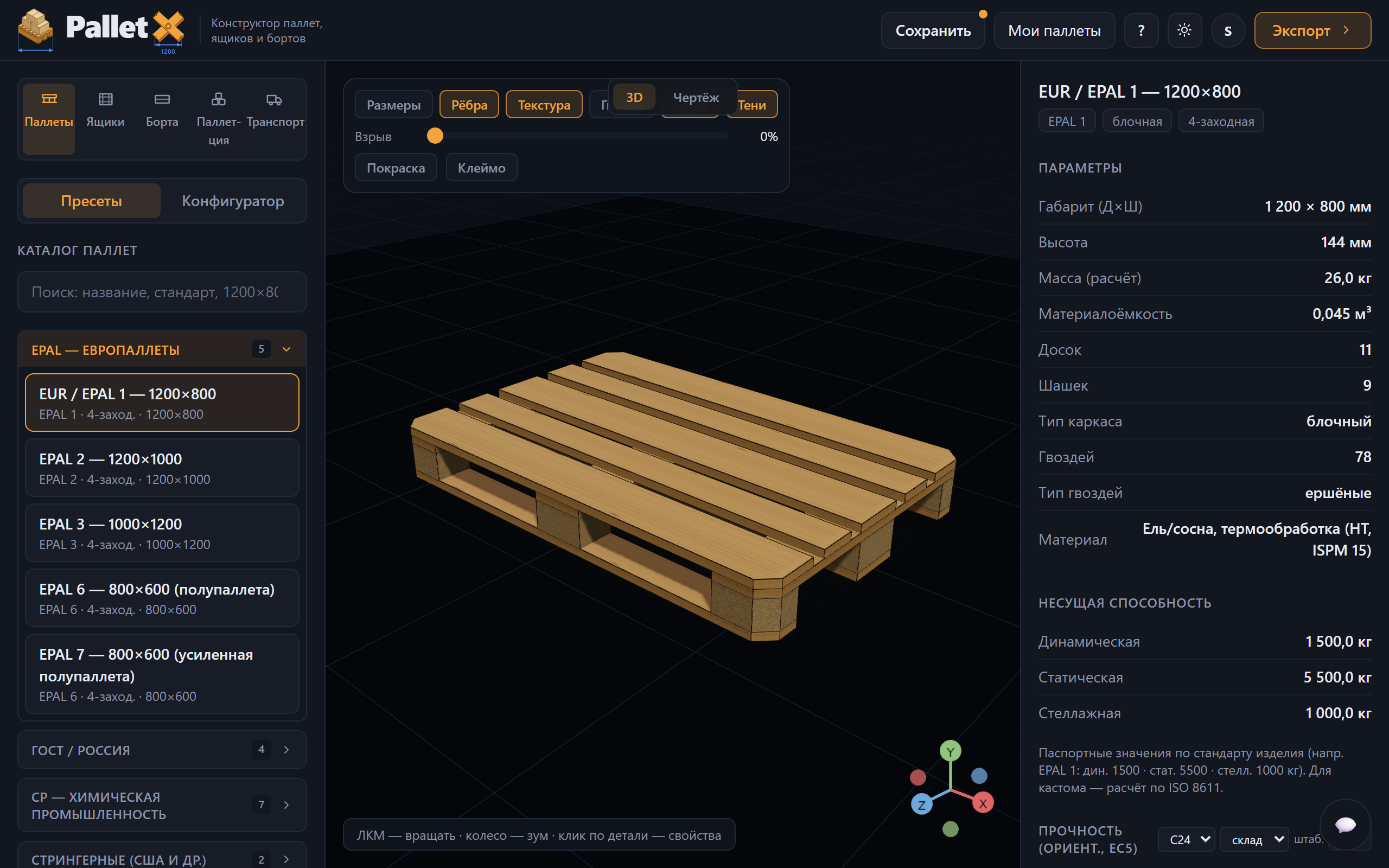Open the Паллетизация blocks icon
The image size is (1389, 868).
point(218,99)
